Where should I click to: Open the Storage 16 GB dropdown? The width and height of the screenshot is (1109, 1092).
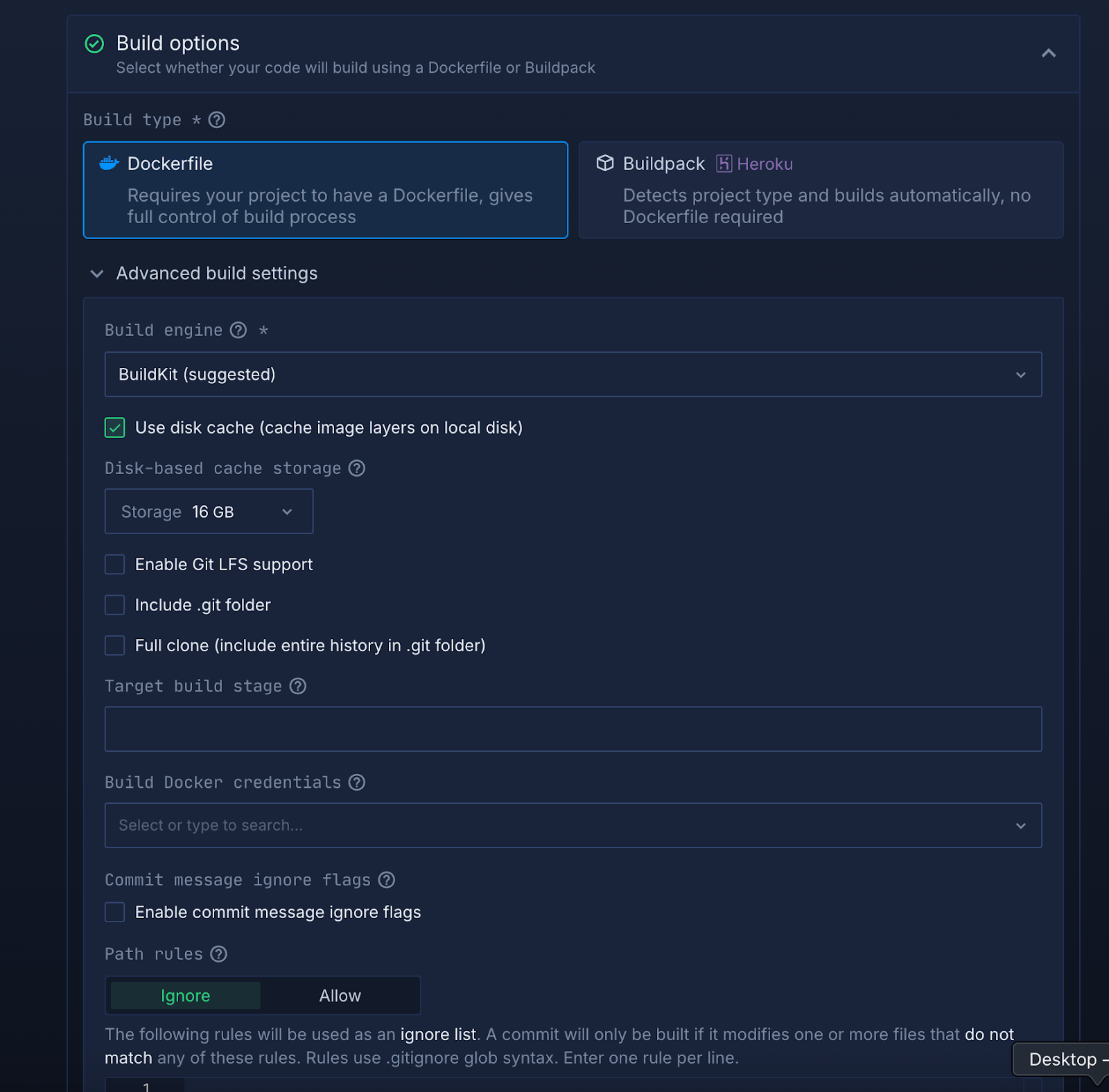(x=209, y=511)
